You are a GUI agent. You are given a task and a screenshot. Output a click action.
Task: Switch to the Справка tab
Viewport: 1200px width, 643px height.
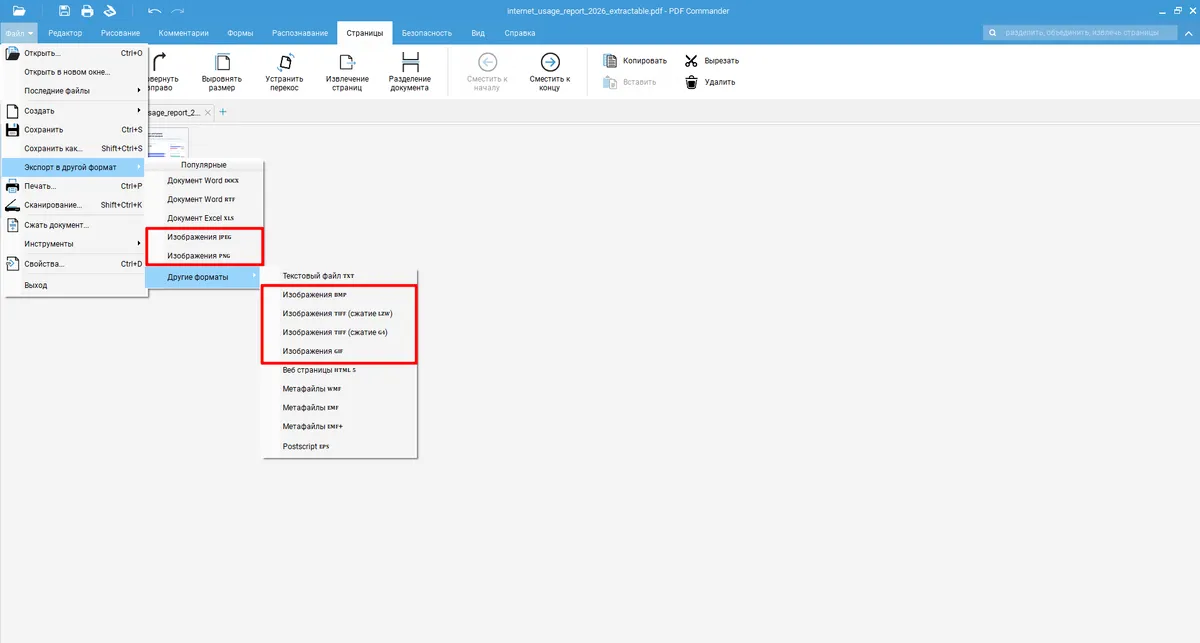520,33
